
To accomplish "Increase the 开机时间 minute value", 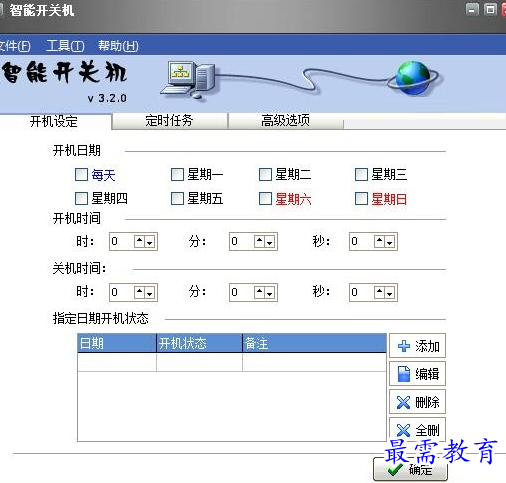I will coord(259,241).
